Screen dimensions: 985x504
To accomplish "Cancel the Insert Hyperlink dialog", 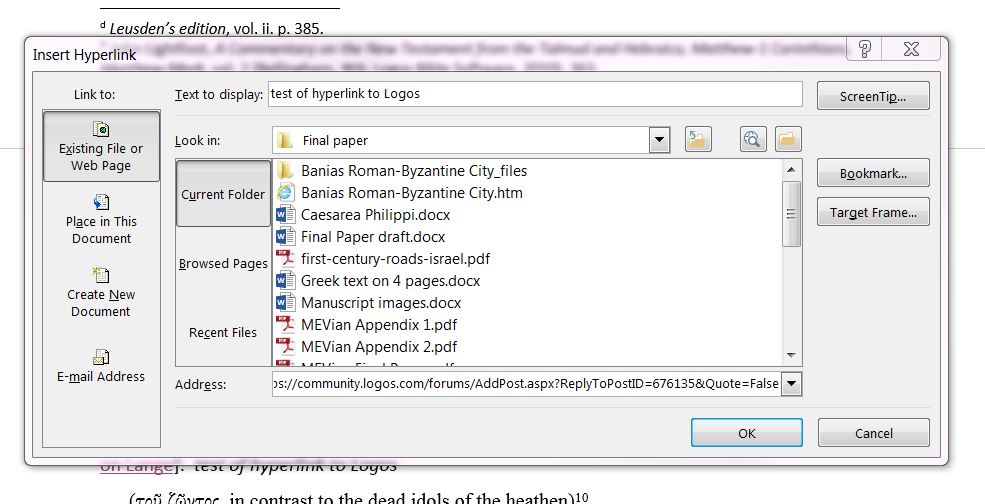I will tap(873, 433).
